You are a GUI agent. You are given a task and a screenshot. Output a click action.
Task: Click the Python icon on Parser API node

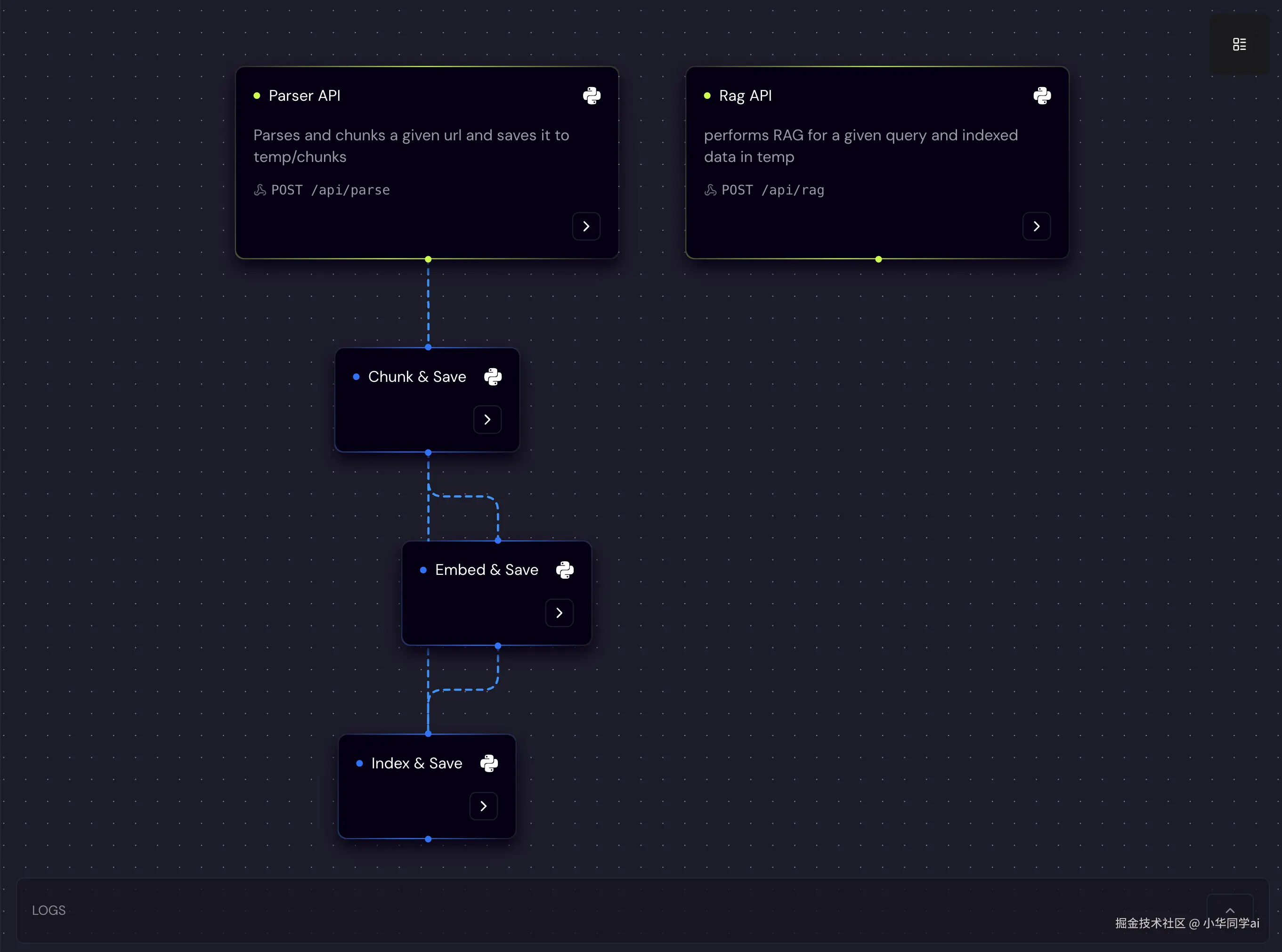[x=592, y=96]
